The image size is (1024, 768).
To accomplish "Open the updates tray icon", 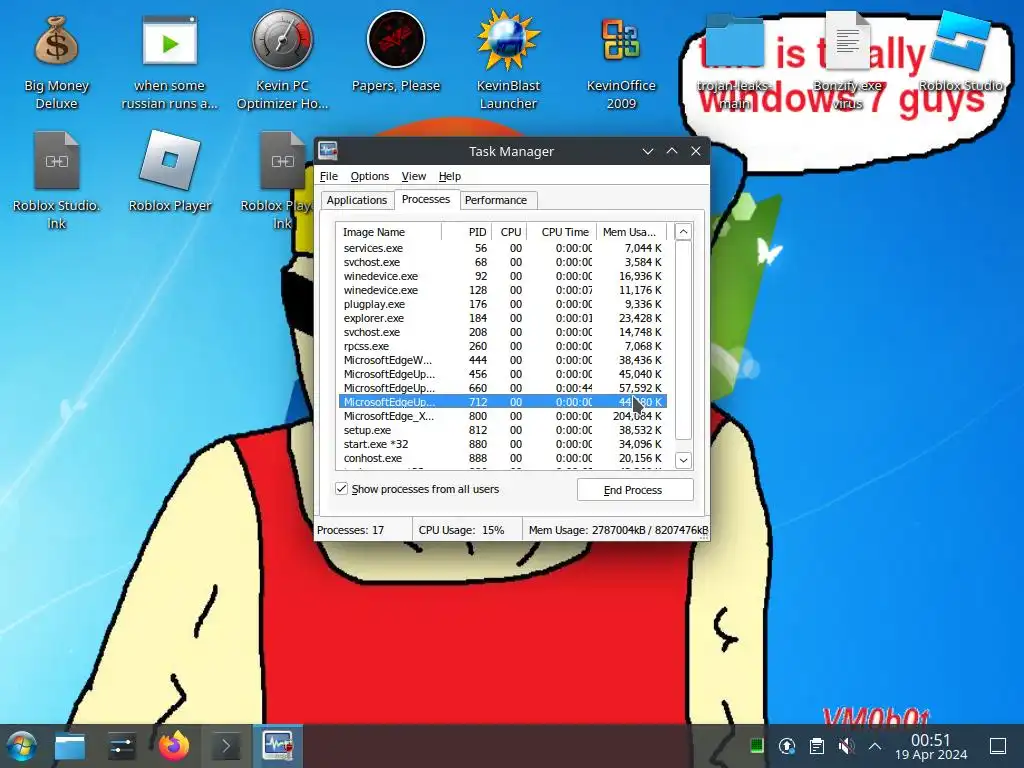I will click(x=787, y=746).
